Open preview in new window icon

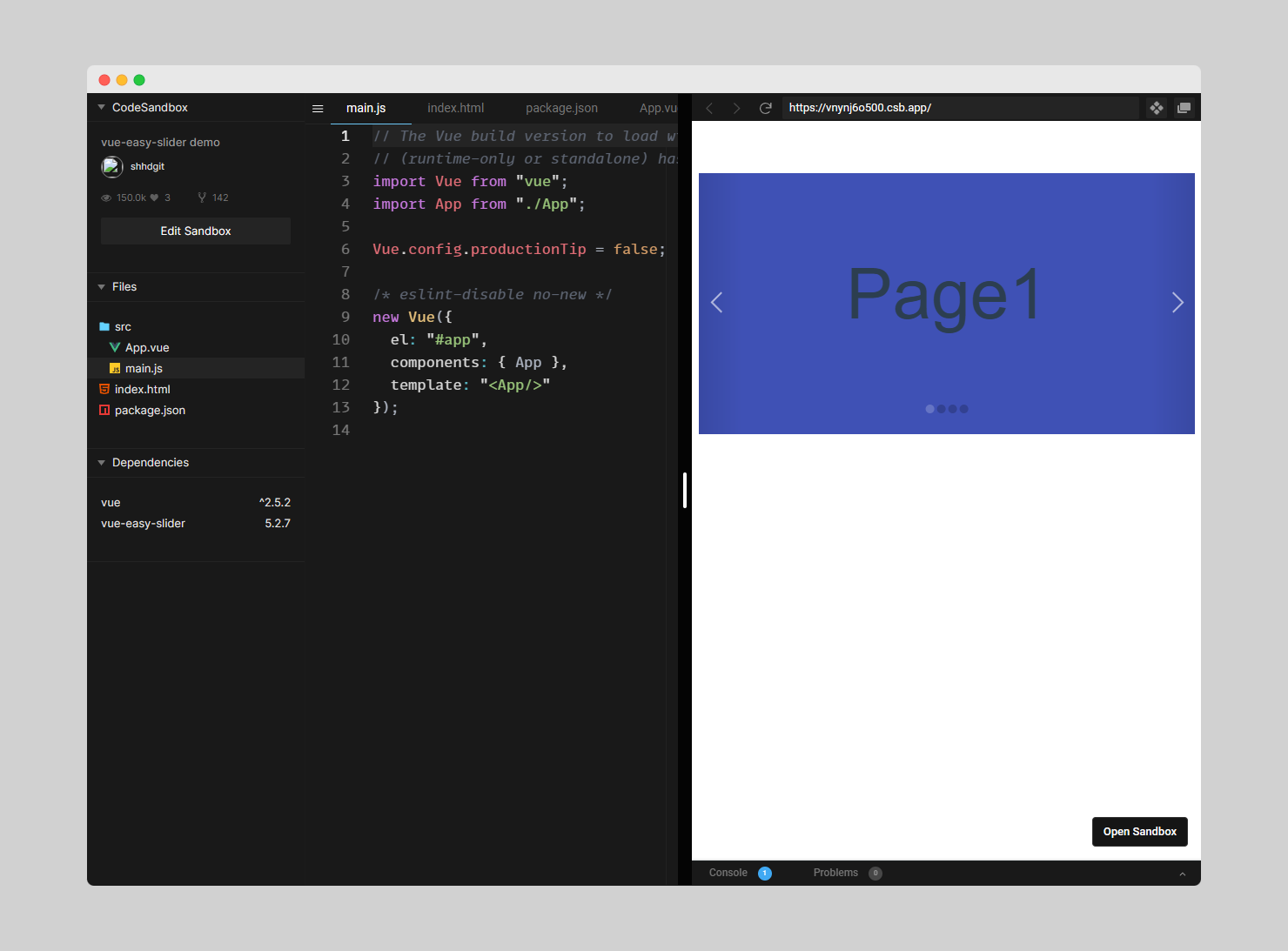pos(1184,108)
